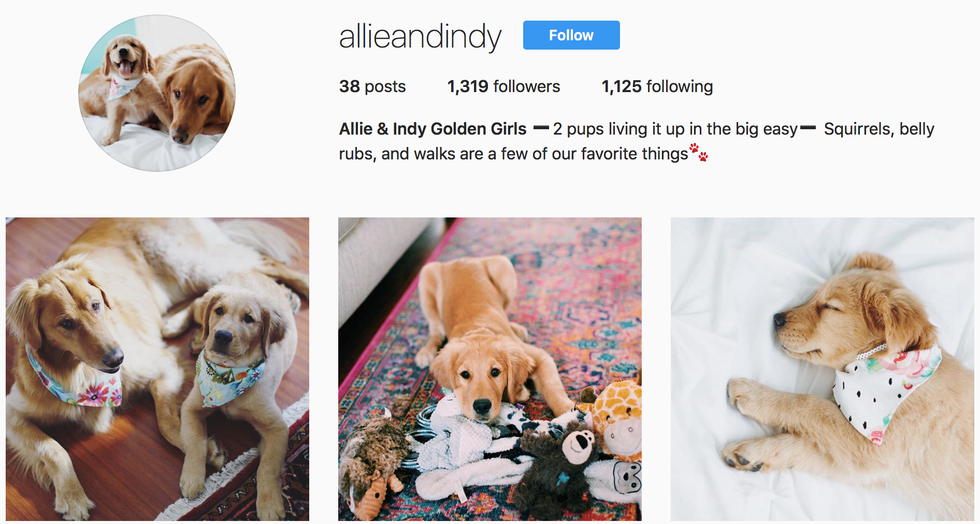This screenshot has width=980, height=524.
Task: Click the dash icon before '2 pups'
Action: click(x=541, y=128)
